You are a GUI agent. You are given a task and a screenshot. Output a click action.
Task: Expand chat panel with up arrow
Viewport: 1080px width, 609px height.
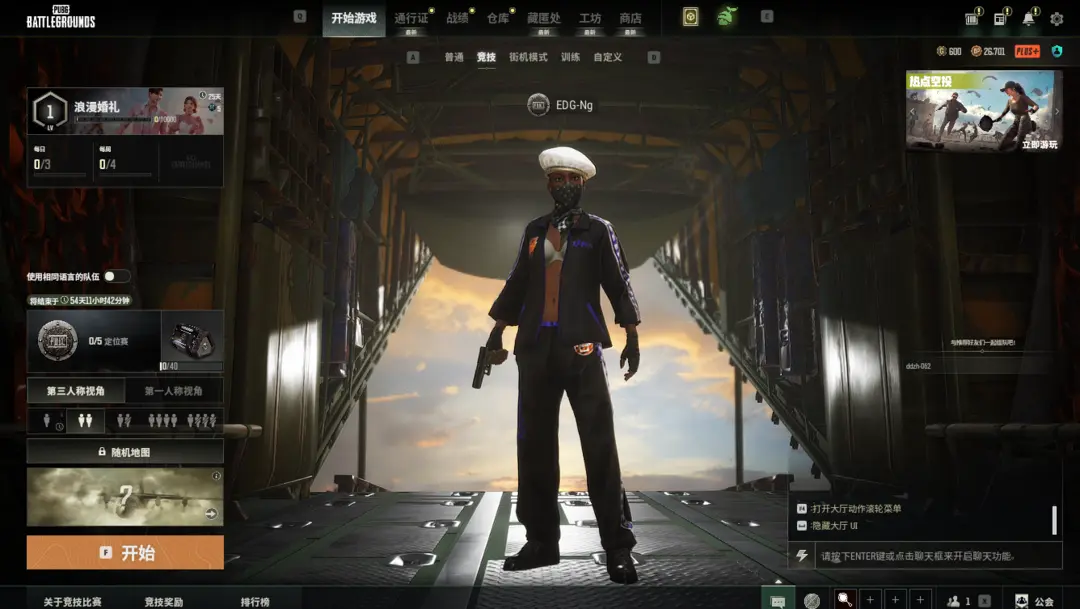pyautogui.click(x=778, y=581)
